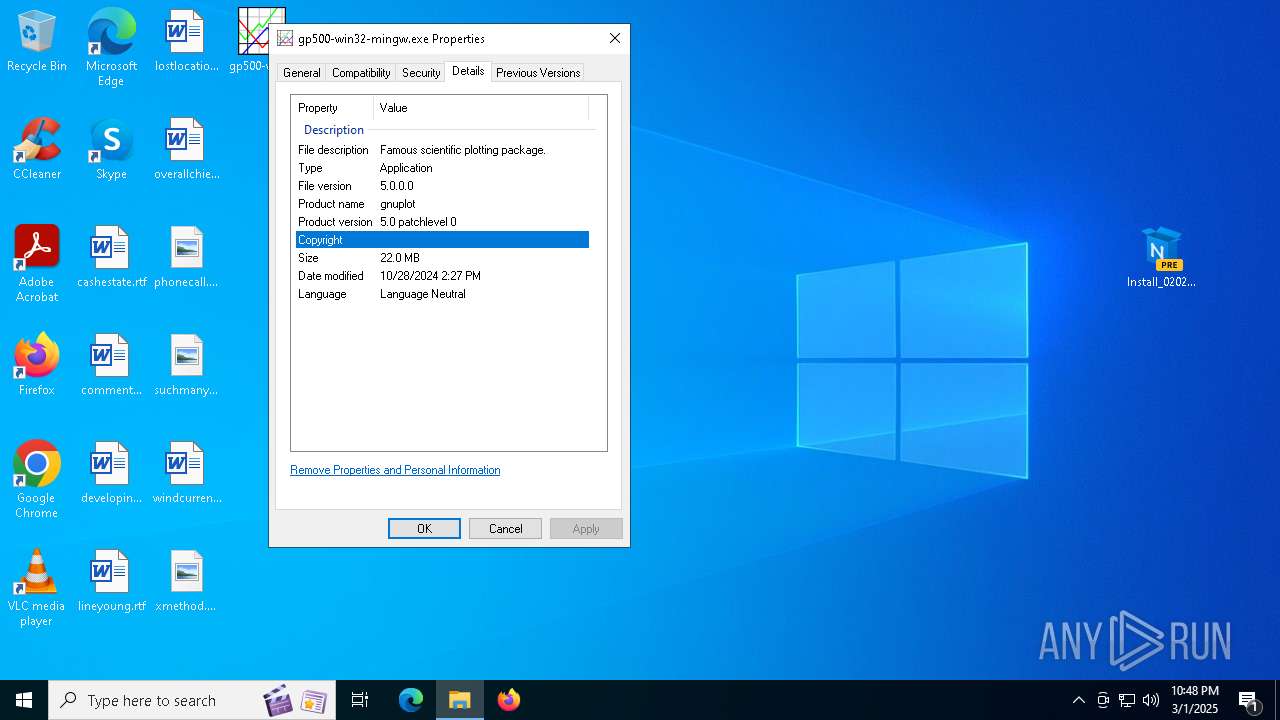Click the Value column header
This screenshot has height=720, width=1280.
pyautogui.click(x=481, y=108)
